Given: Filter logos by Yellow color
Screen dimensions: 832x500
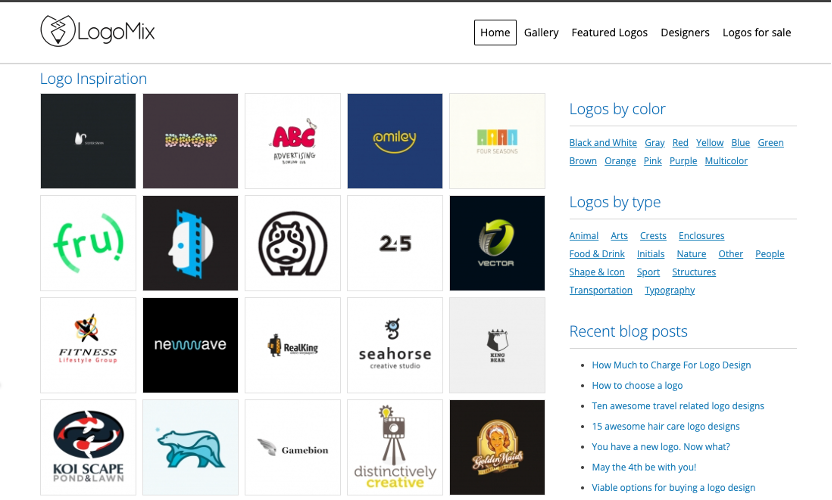Looking at the screenshot, I should (709, 143).
